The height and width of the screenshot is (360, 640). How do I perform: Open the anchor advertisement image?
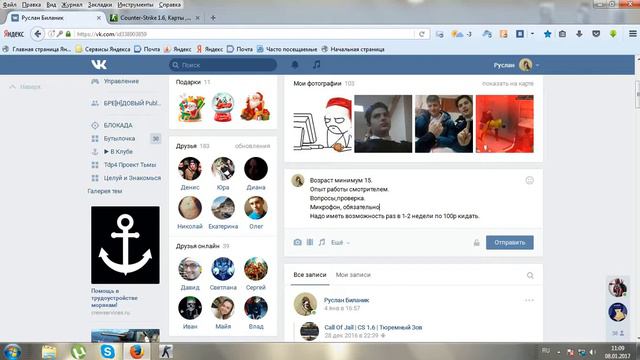click(125, 245)
